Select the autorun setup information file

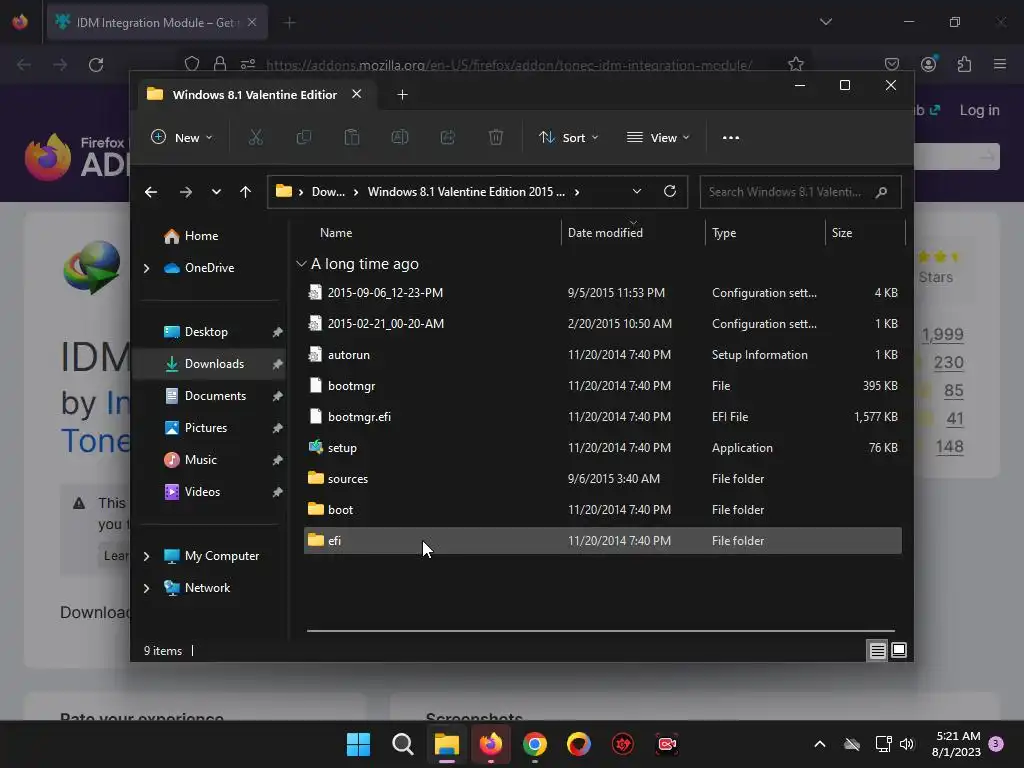click(x=603, y=355)
